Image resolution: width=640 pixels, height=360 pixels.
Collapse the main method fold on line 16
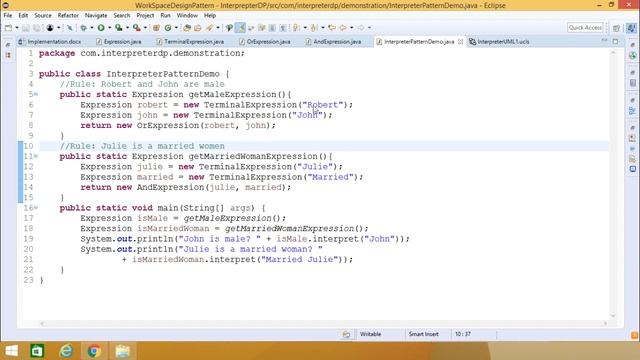tap(36, 207)
